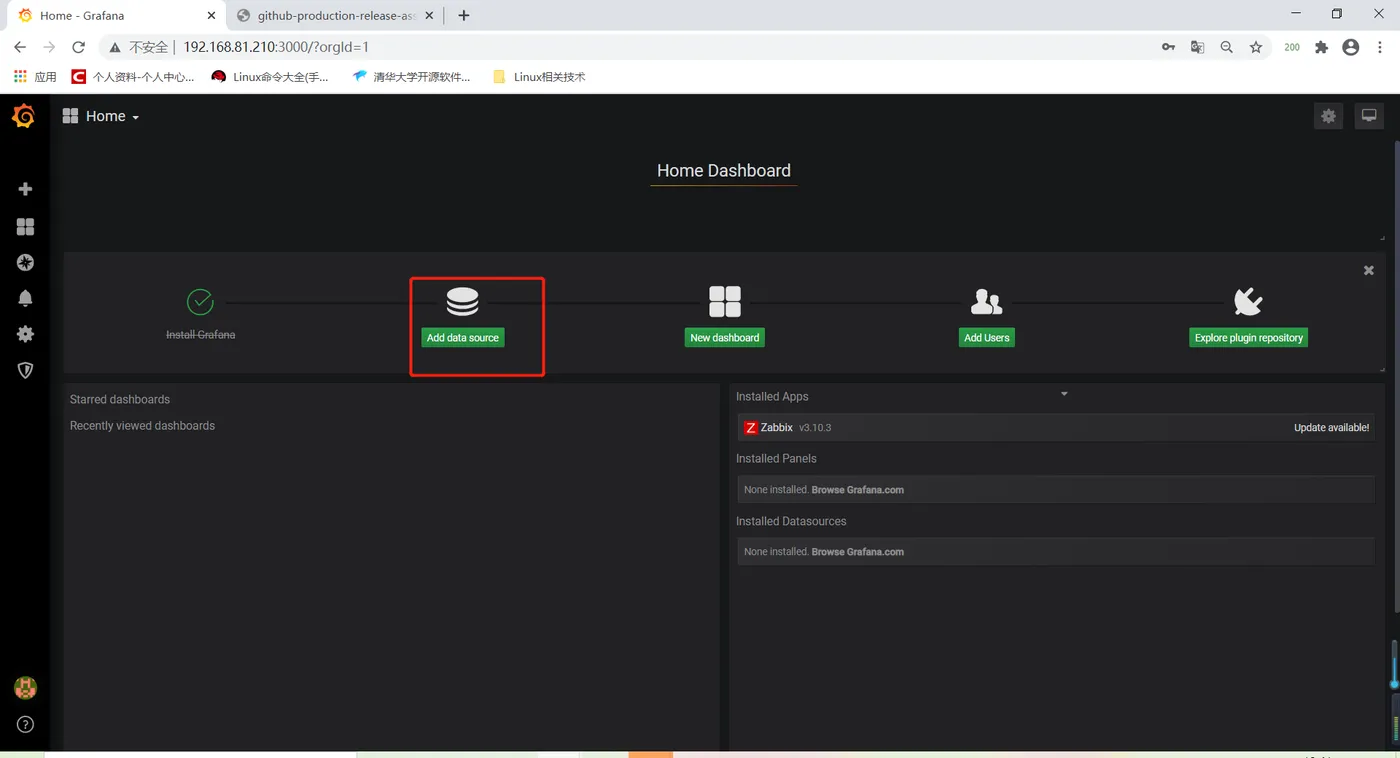
Task: Click the struck-through Install Grafana step
Action: point(200,335)
